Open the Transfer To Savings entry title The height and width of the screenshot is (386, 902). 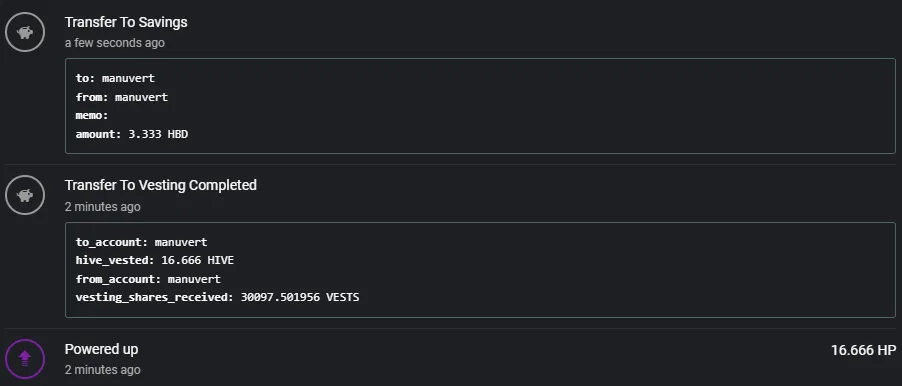click(126, 22)
